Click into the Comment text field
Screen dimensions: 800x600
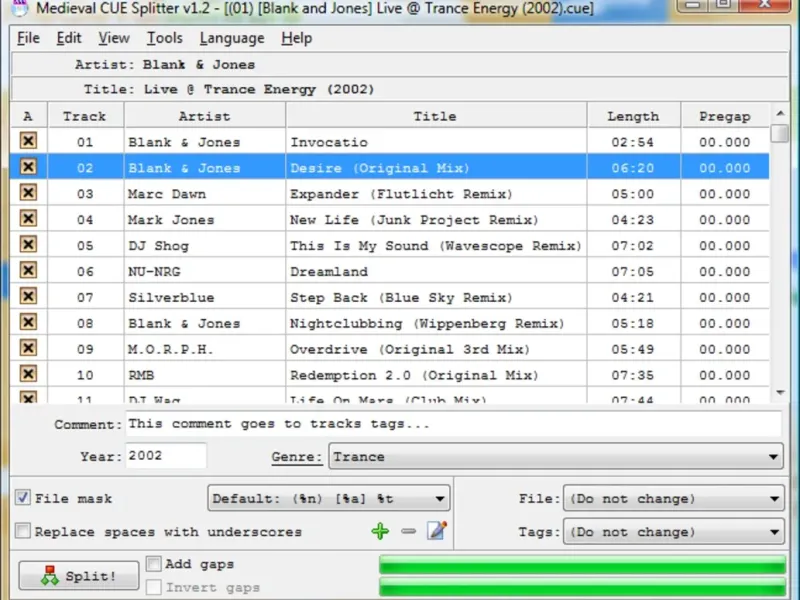click(453, 424)
